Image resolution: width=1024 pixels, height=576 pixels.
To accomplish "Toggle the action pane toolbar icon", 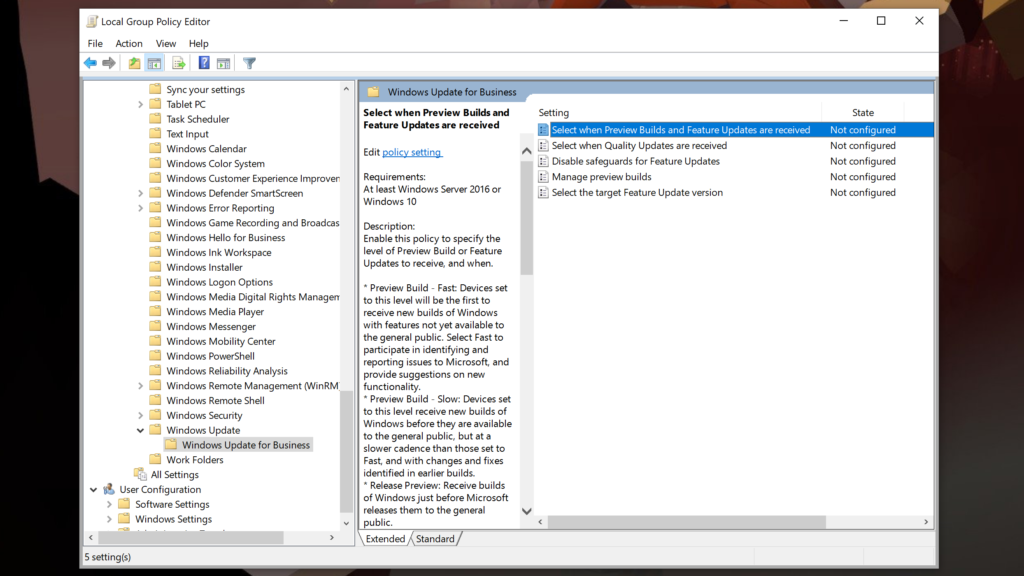I will point(223,63).
